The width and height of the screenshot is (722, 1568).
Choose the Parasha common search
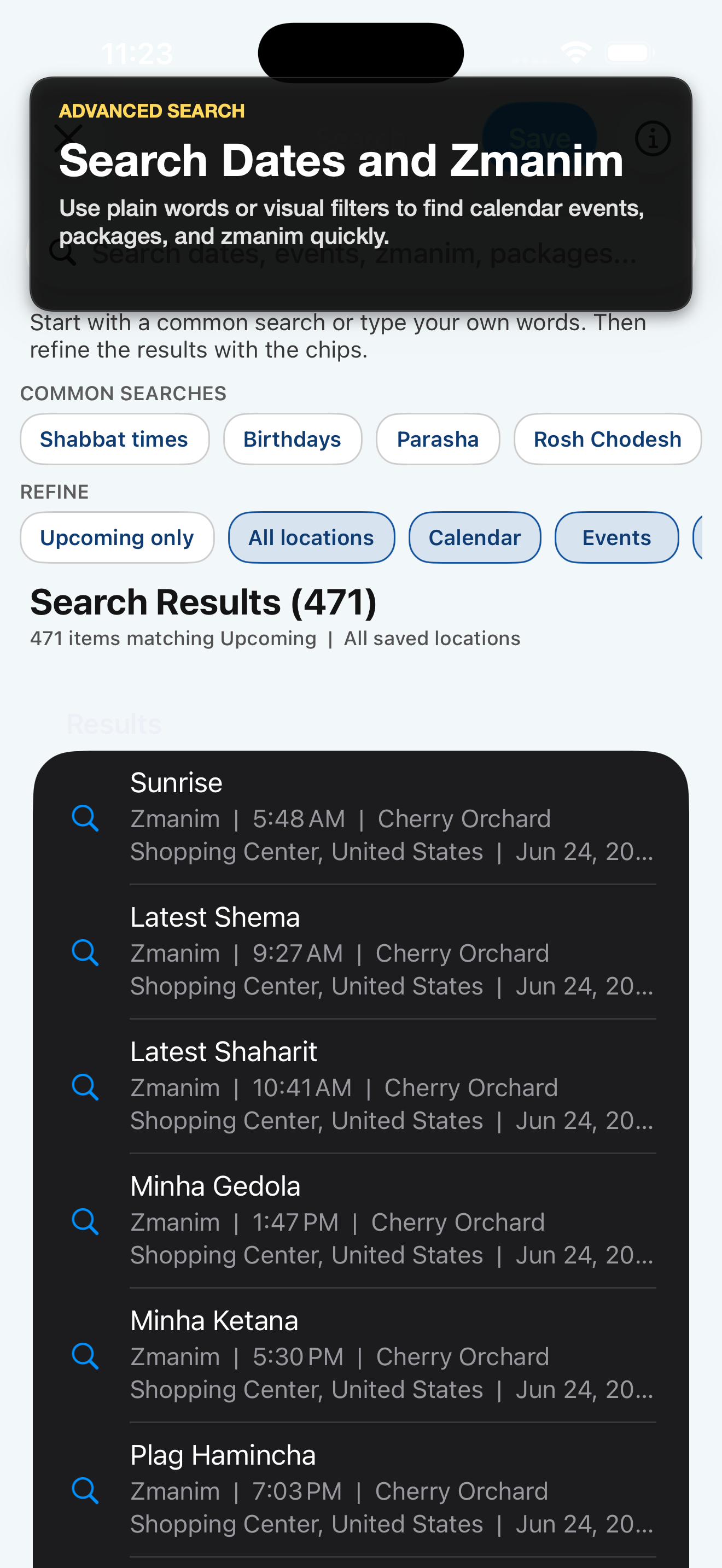(x=438, y=439)
